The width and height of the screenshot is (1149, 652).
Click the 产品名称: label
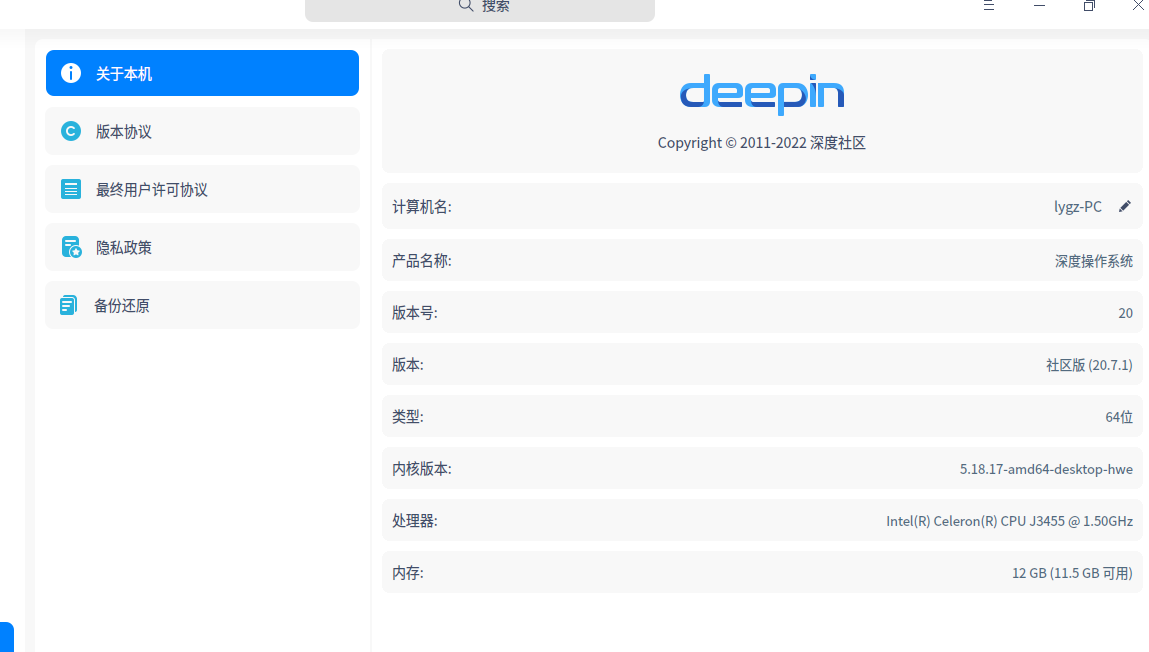(x=422, y=261)
